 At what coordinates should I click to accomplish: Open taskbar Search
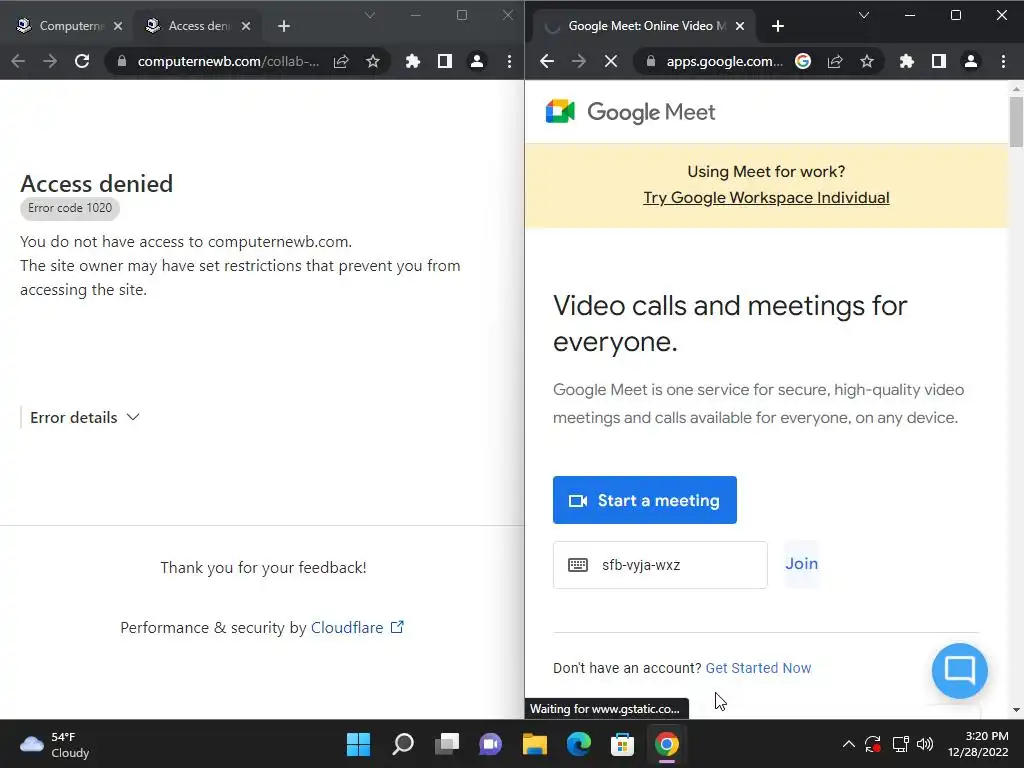tap(403, 744)
